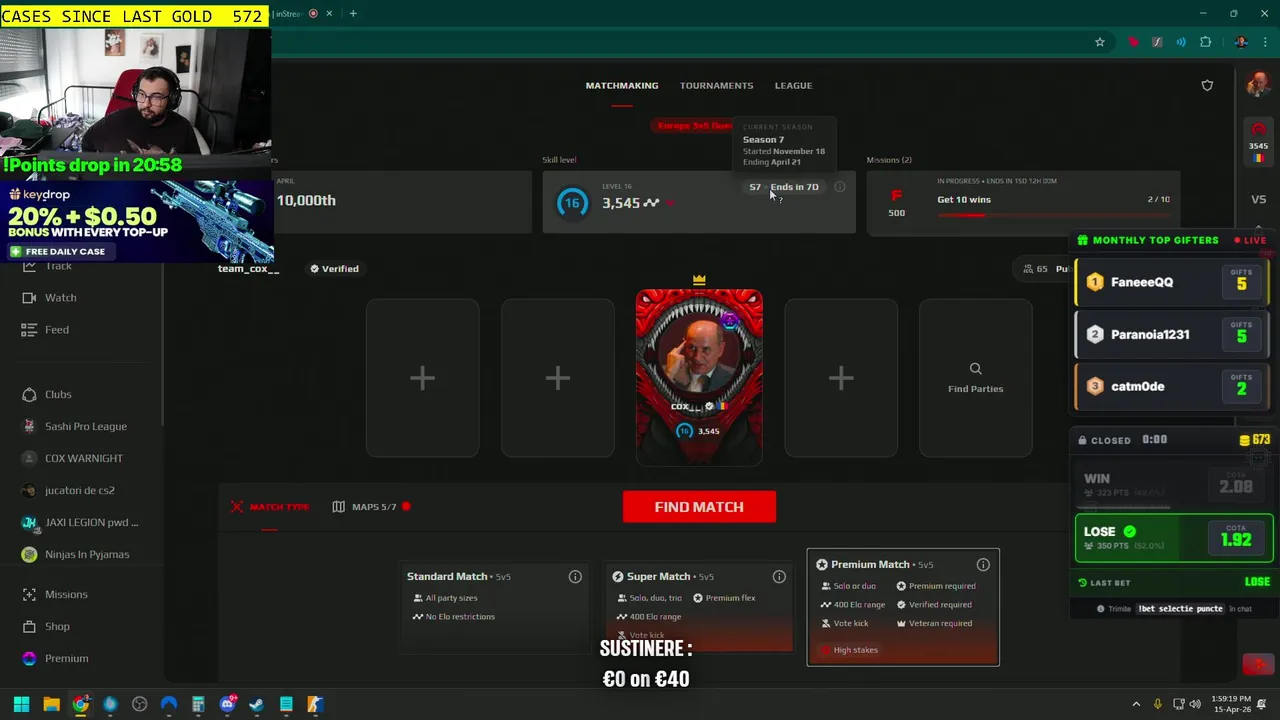The height and width of the screenshot is (720, 1280).
Task: Show info for Super Match
Action: tap(779, 577)
